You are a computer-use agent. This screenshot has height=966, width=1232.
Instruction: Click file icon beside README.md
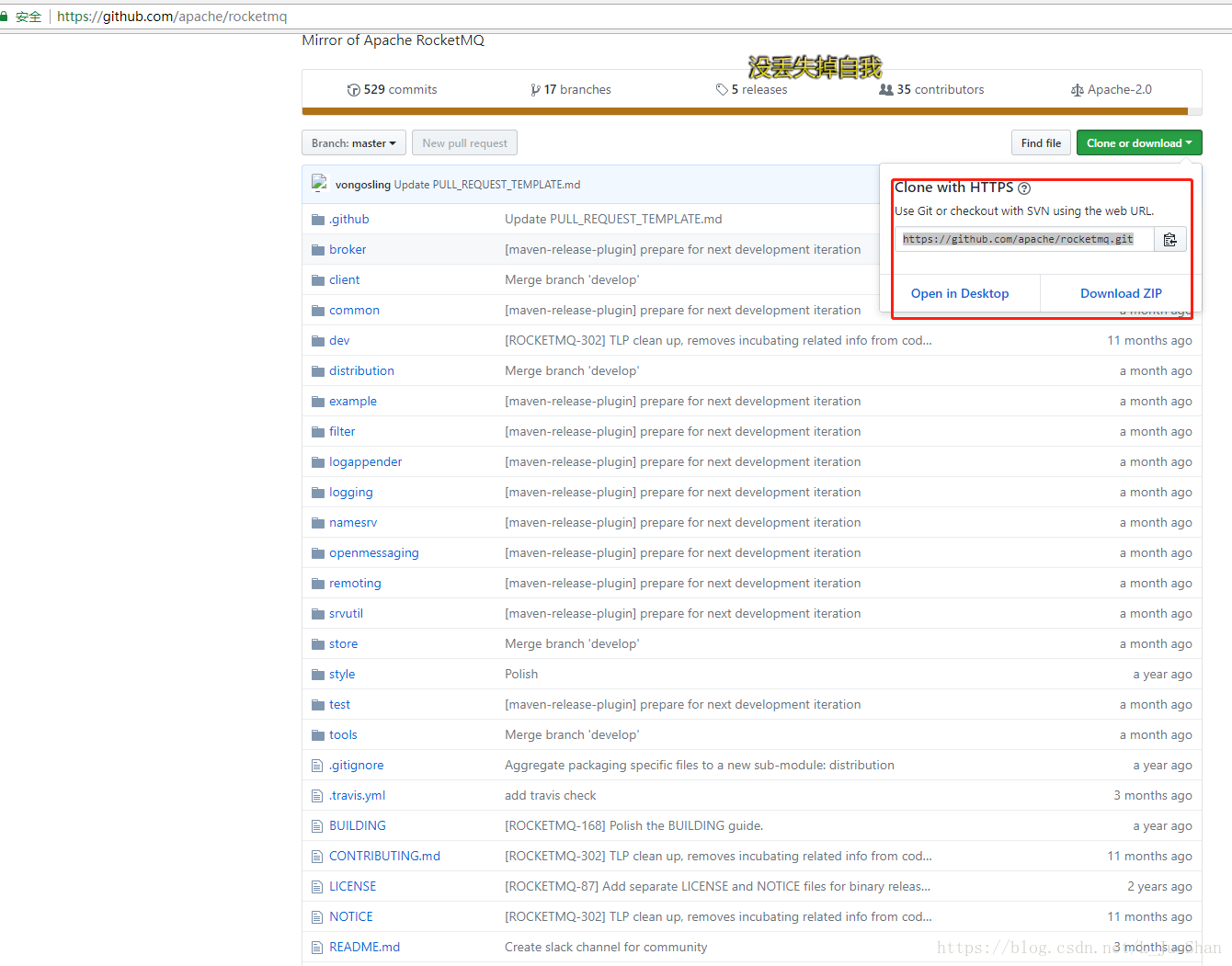click(x=317, y=948)
